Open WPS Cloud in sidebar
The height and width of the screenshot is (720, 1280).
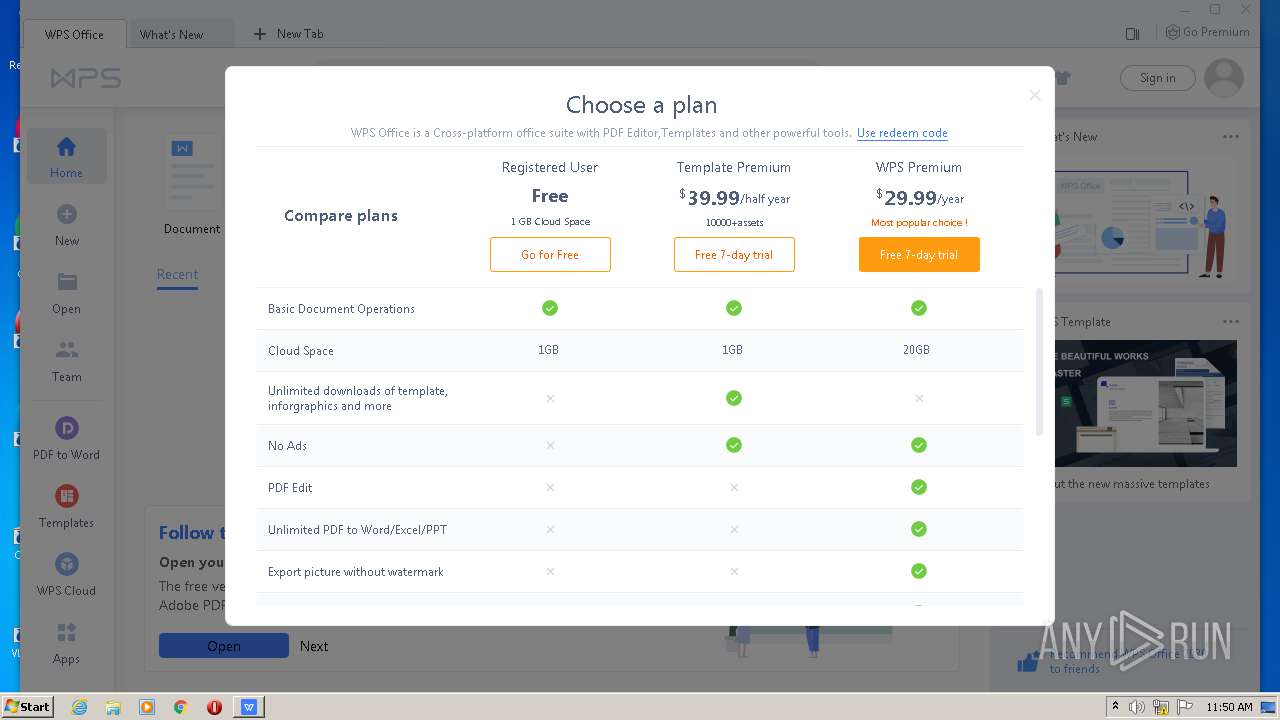pyautogui.click(x=66, y=574)
